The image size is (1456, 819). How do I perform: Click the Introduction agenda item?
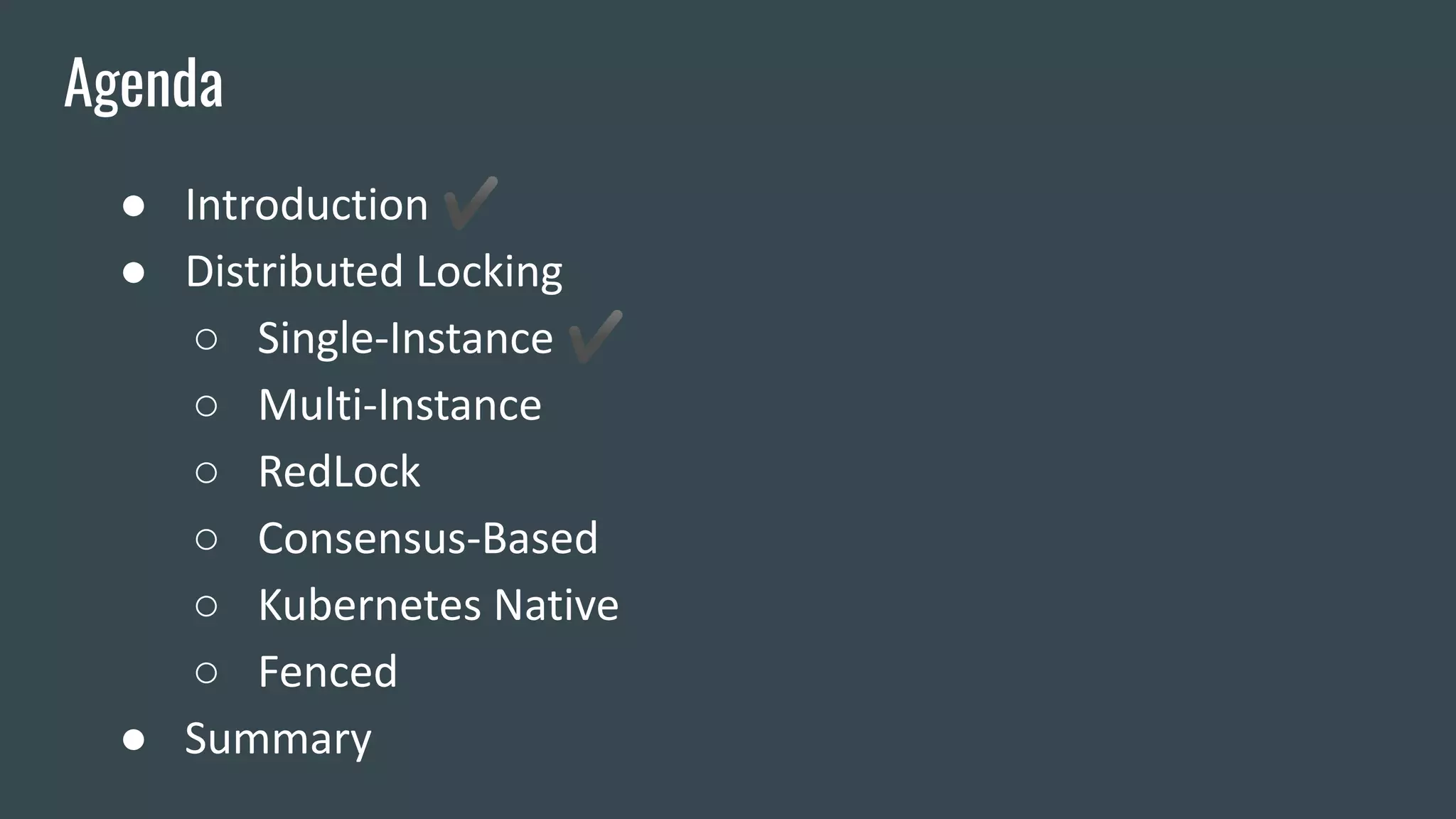click(x=306, y=205)
